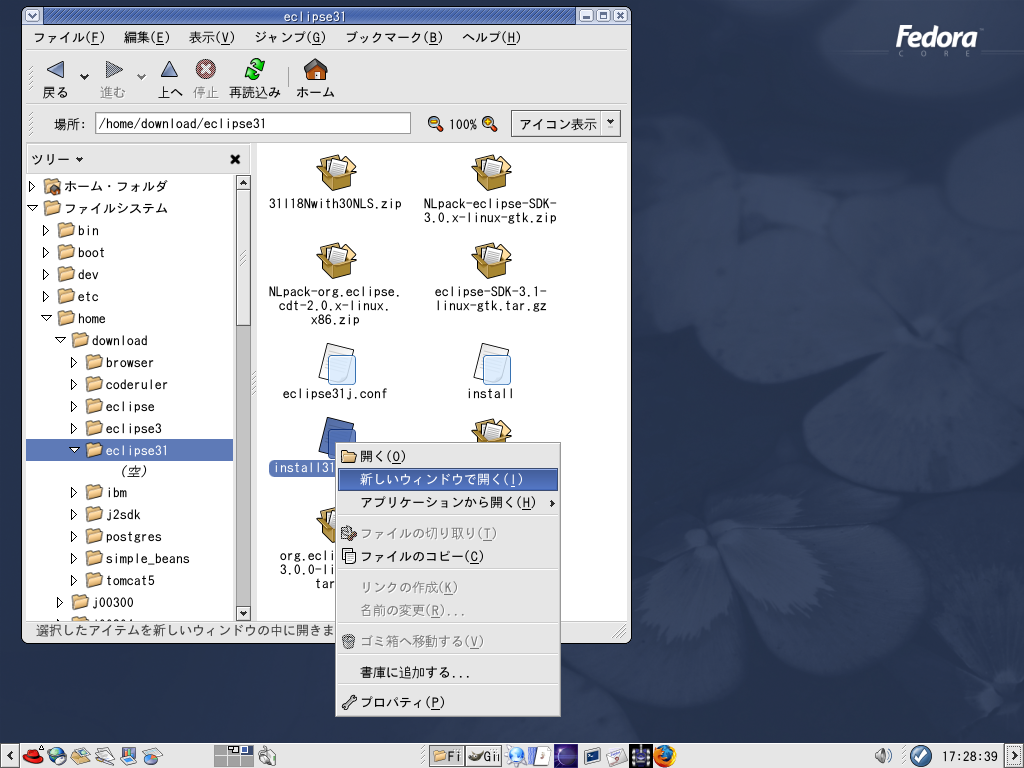Zoom in with the plus magnifier icon
Image resolution: width=1024 pixels, height=768 pixels.
pos(490,123)
